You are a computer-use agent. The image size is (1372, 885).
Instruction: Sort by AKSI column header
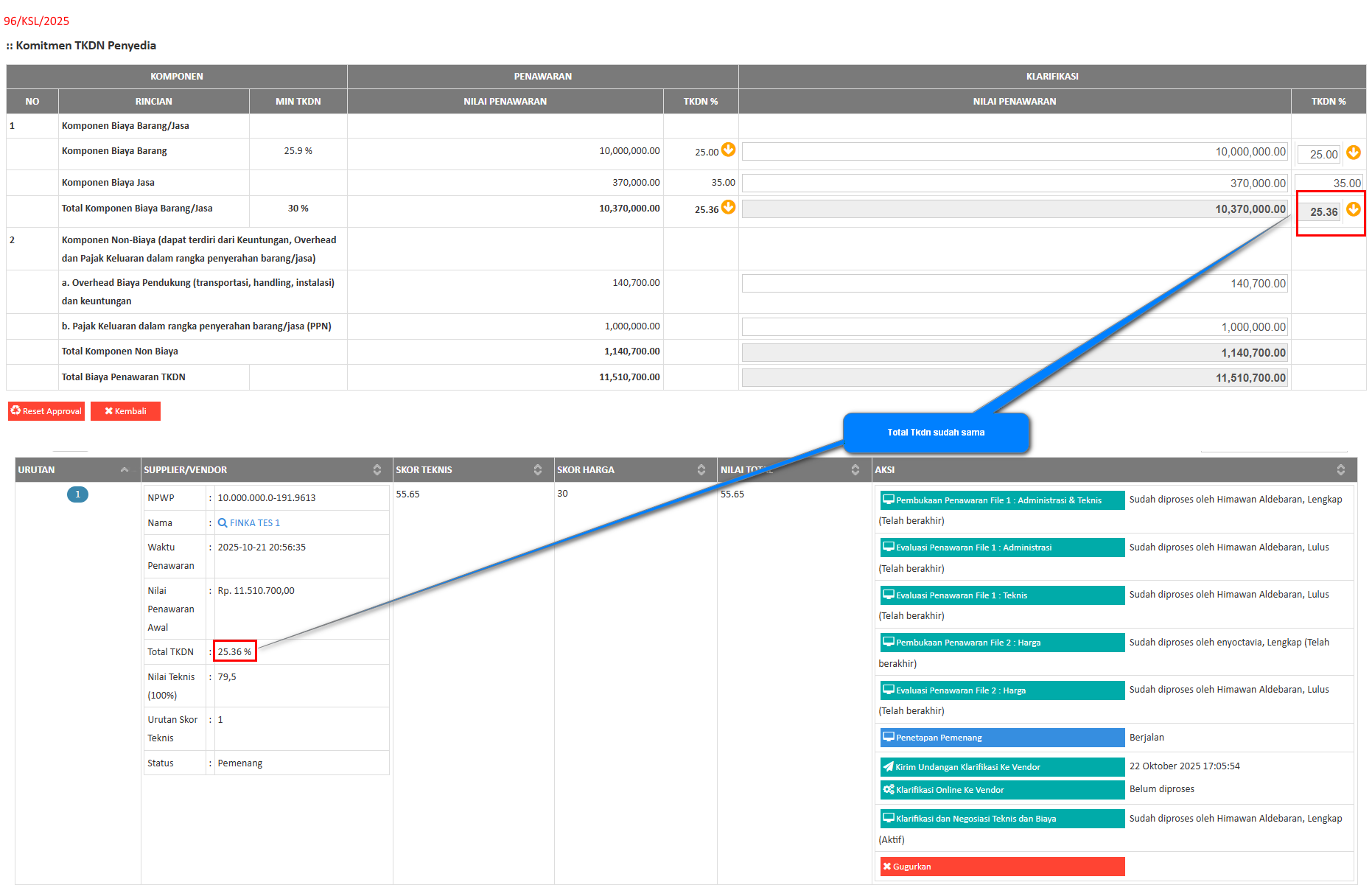coord(1340,470)
